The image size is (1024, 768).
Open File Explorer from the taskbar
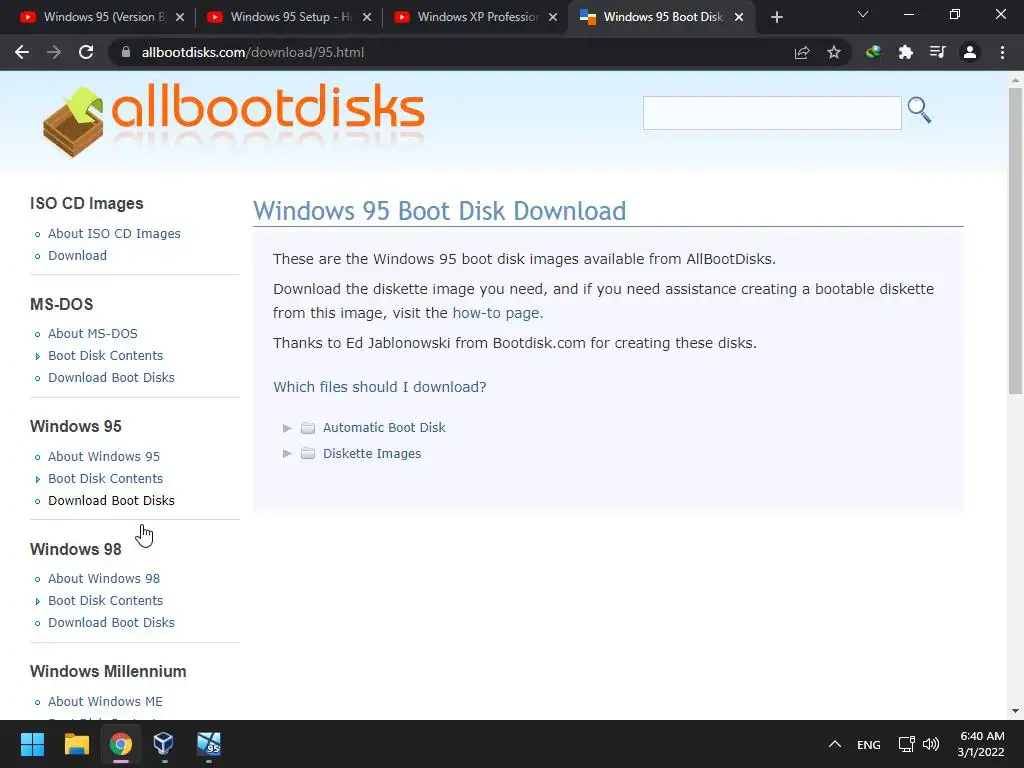pos(76,744)
